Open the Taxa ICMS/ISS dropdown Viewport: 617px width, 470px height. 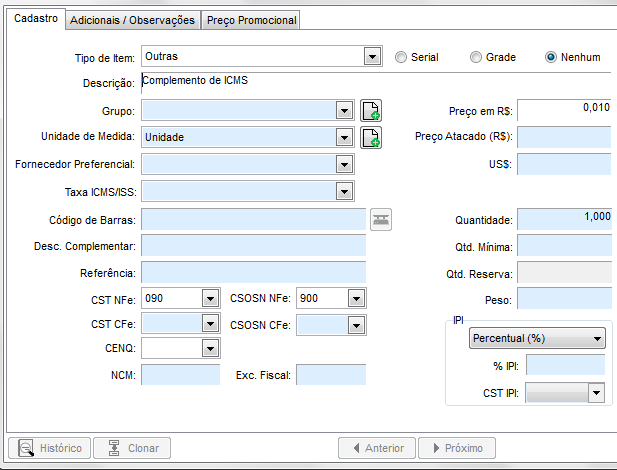pyautogui.click(x=345, y=190)
